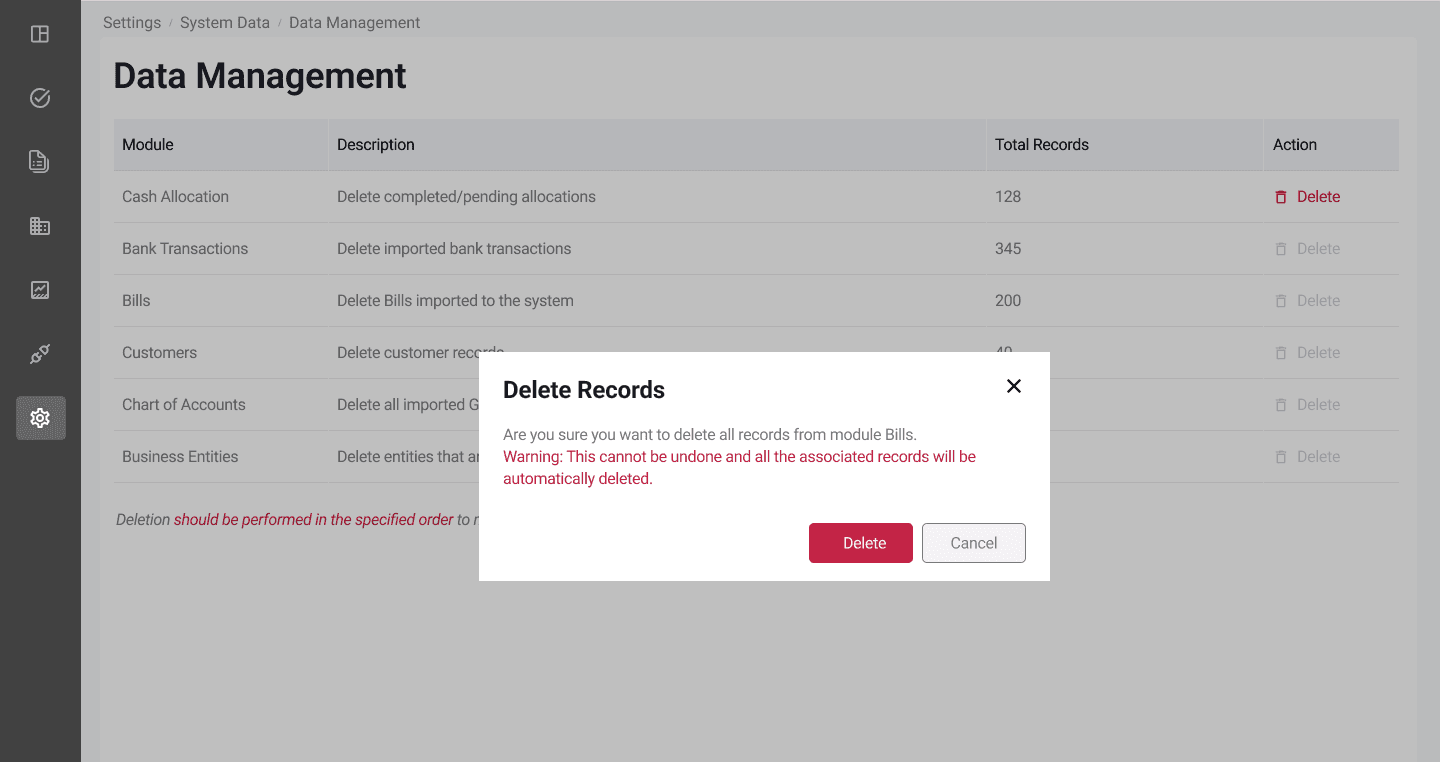Click the Delete action for Cash Allocation
The image size is (1440, 762).
tap(1318, 196)
